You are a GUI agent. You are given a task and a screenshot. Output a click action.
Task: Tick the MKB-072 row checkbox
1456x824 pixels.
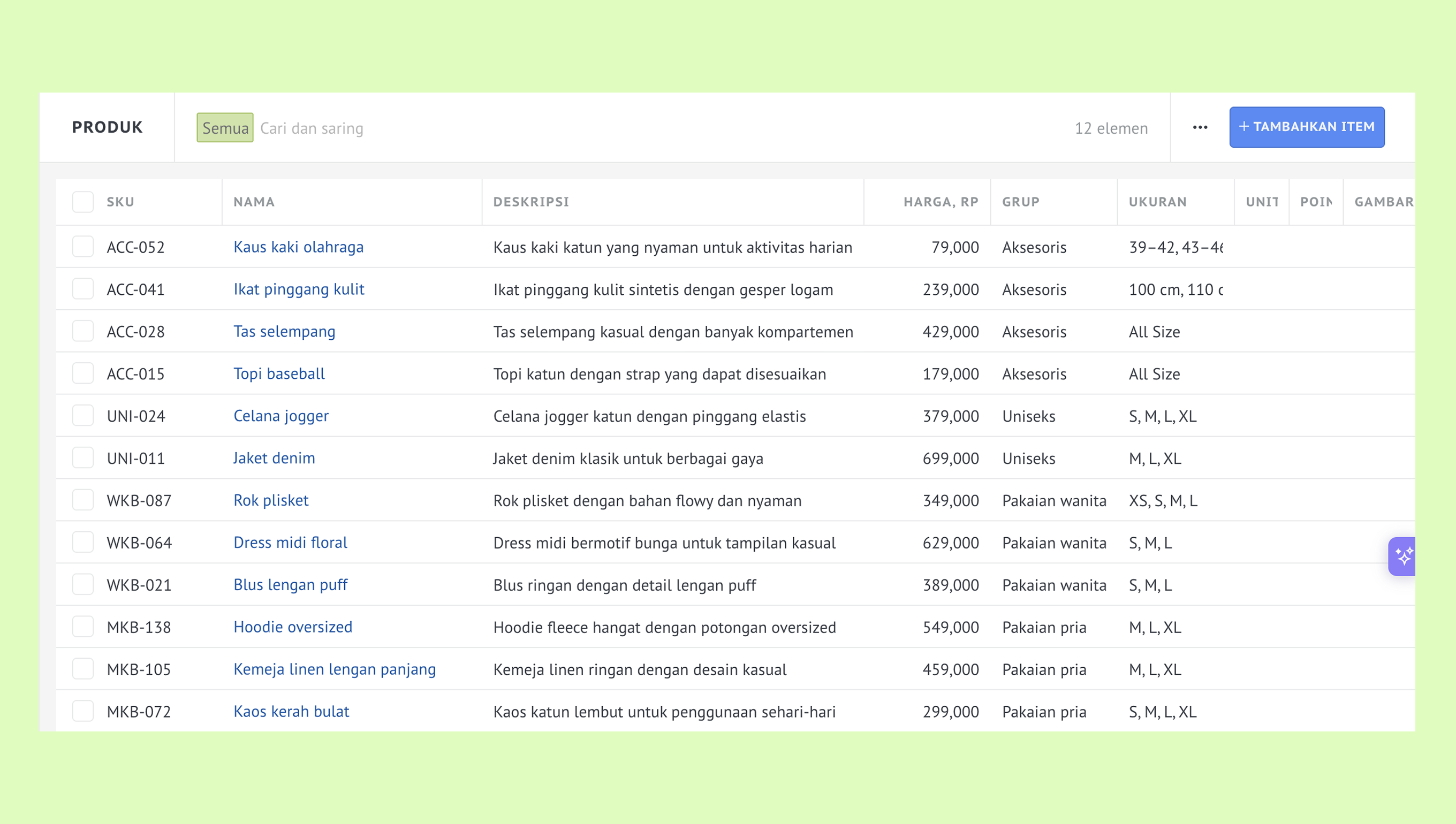coord(82,712)
